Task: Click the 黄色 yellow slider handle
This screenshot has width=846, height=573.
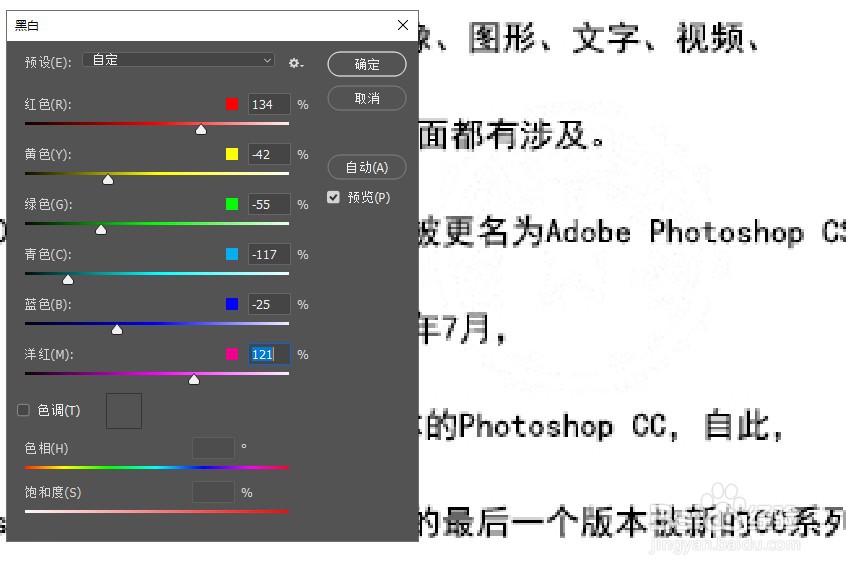Action: coord(108,179)
